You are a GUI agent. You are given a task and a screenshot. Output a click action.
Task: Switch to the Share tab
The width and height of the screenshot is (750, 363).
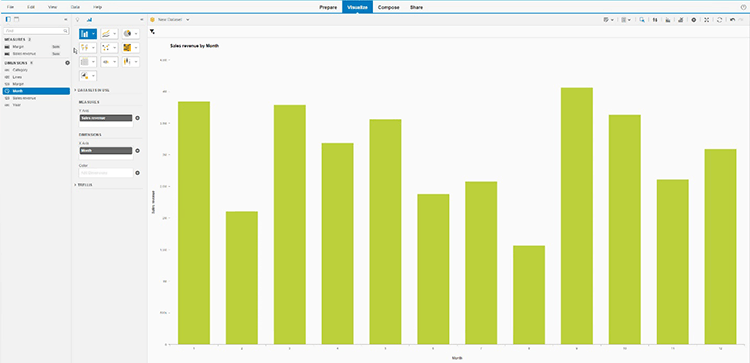click(x=416, y=7)
